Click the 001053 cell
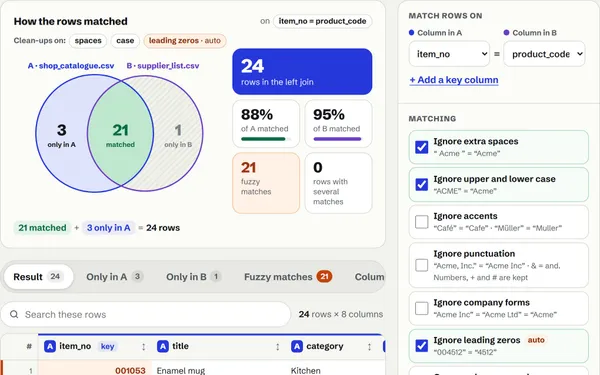Viewport: 600px width, 375px height. pos(95,370)
